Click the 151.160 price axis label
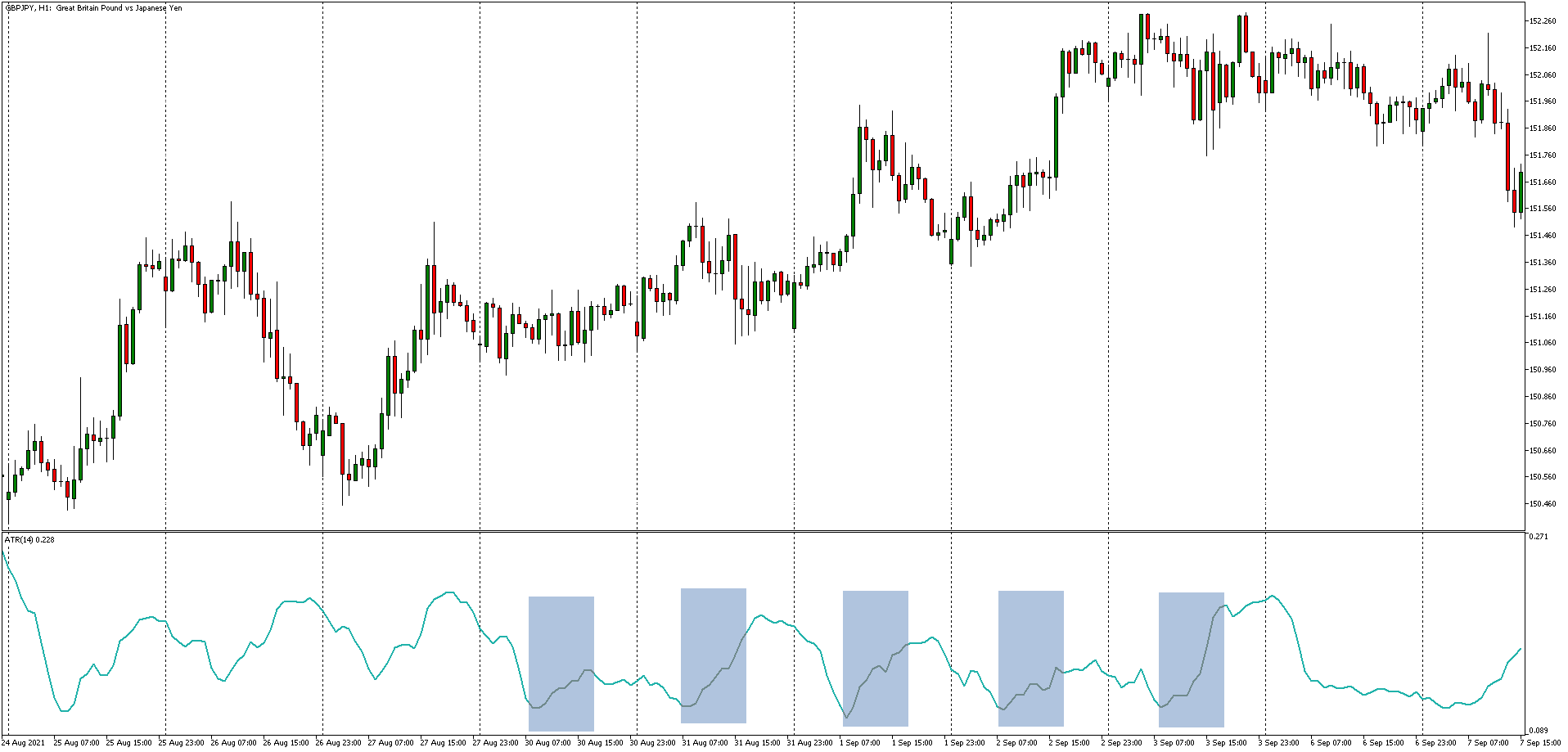1568x752 pixels. coord(1542,317)
